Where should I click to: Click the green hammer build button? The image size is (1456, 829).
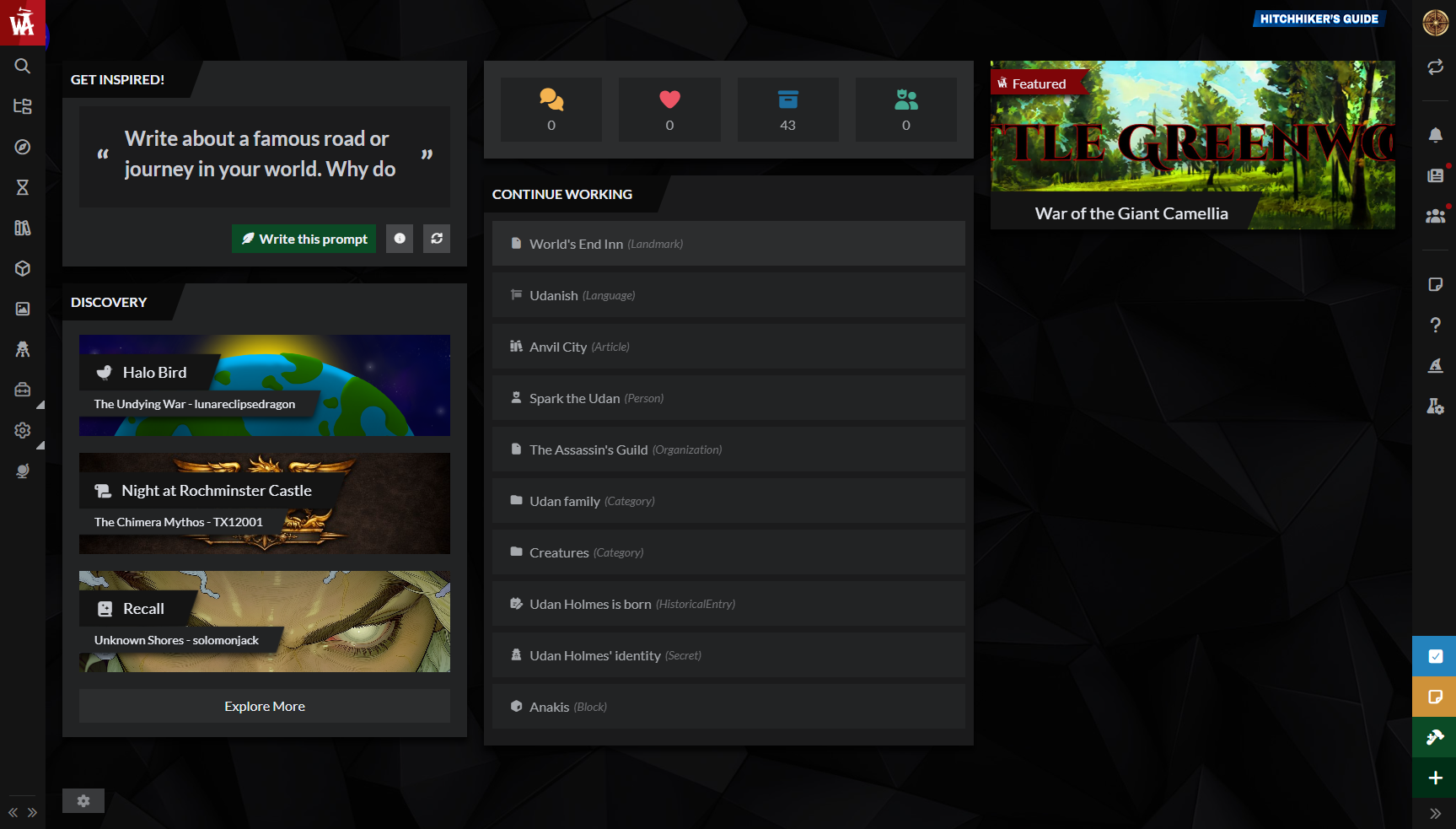[x=1435, y=737]
